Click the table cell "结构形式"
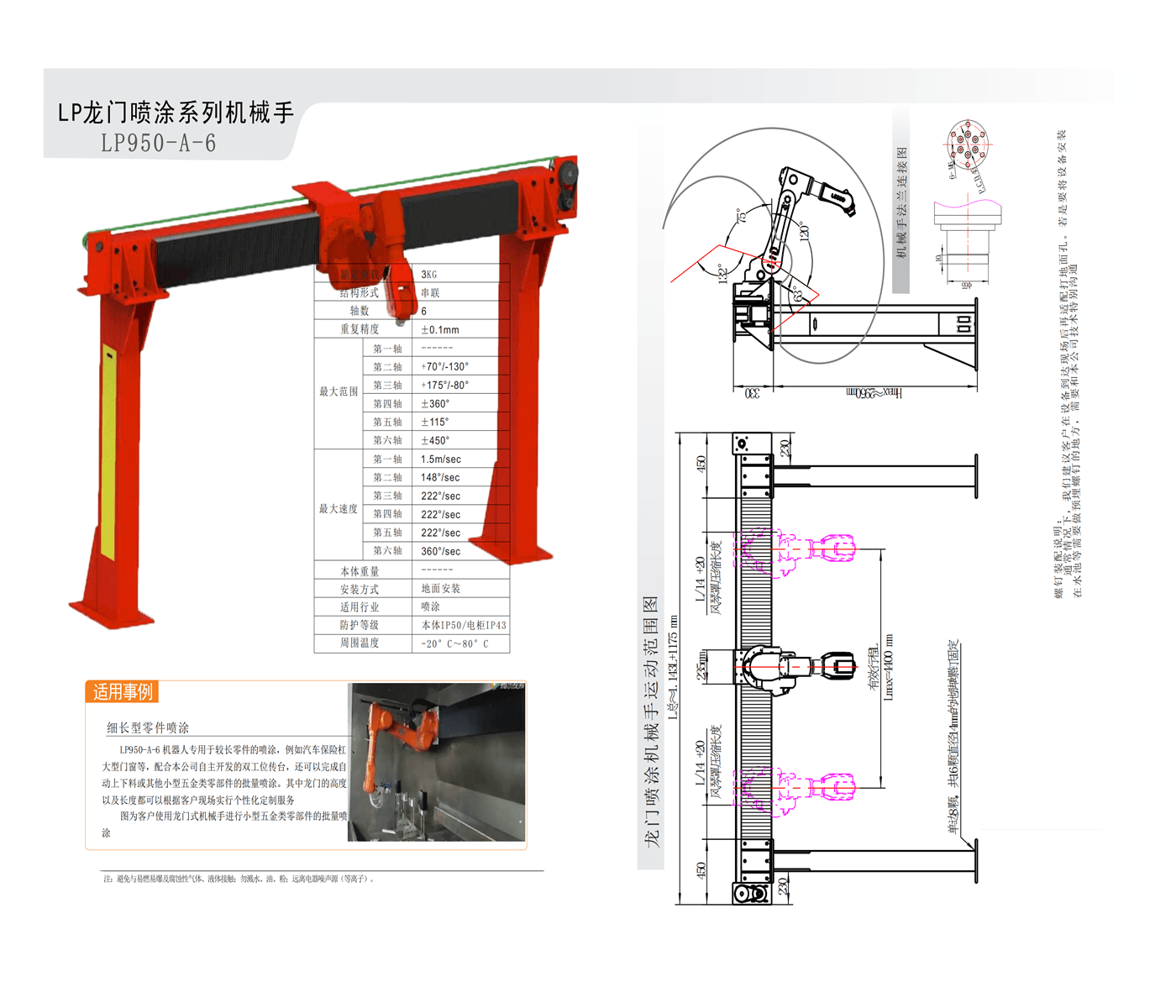This screenshot has width=1176, height=1008. click(x=359, y=293)
